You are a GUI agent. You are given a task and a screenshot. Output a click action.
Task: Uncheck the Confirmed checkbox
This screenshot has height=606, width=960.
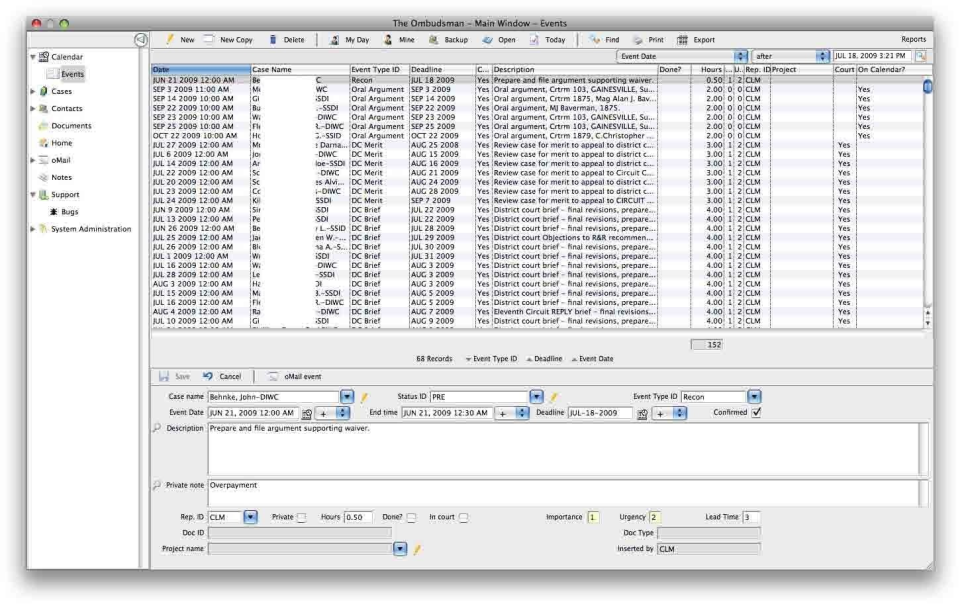757,413
